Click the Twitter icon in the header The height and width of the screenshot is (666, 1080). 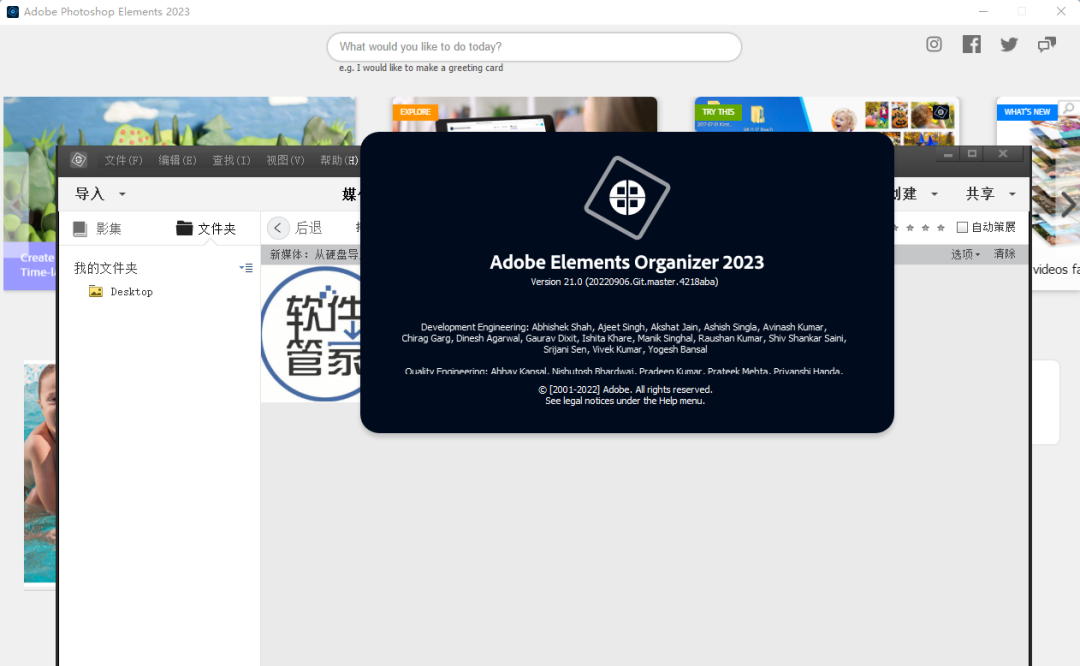1008,44
